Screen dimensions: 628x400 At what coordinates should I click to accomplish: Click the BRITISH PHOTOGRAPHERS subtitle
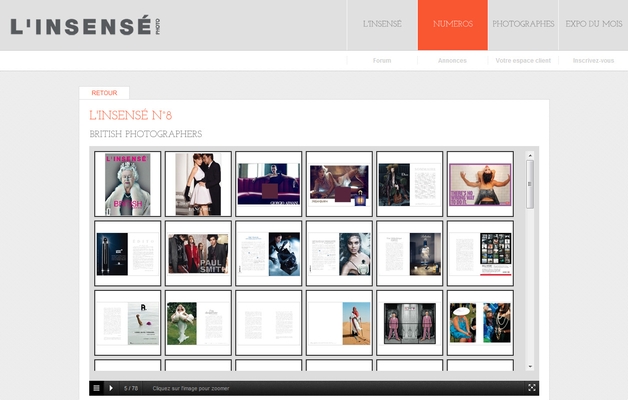(x=146, y=134)
